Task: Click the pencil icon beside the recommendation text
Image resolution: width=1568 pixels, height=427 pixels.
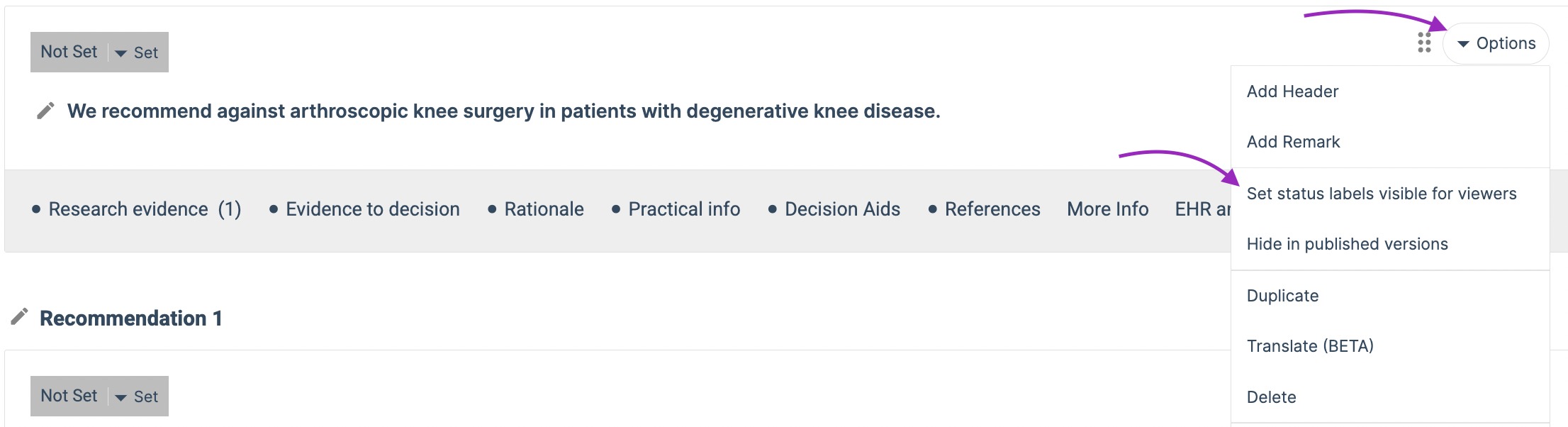Action: pos(45,111)
